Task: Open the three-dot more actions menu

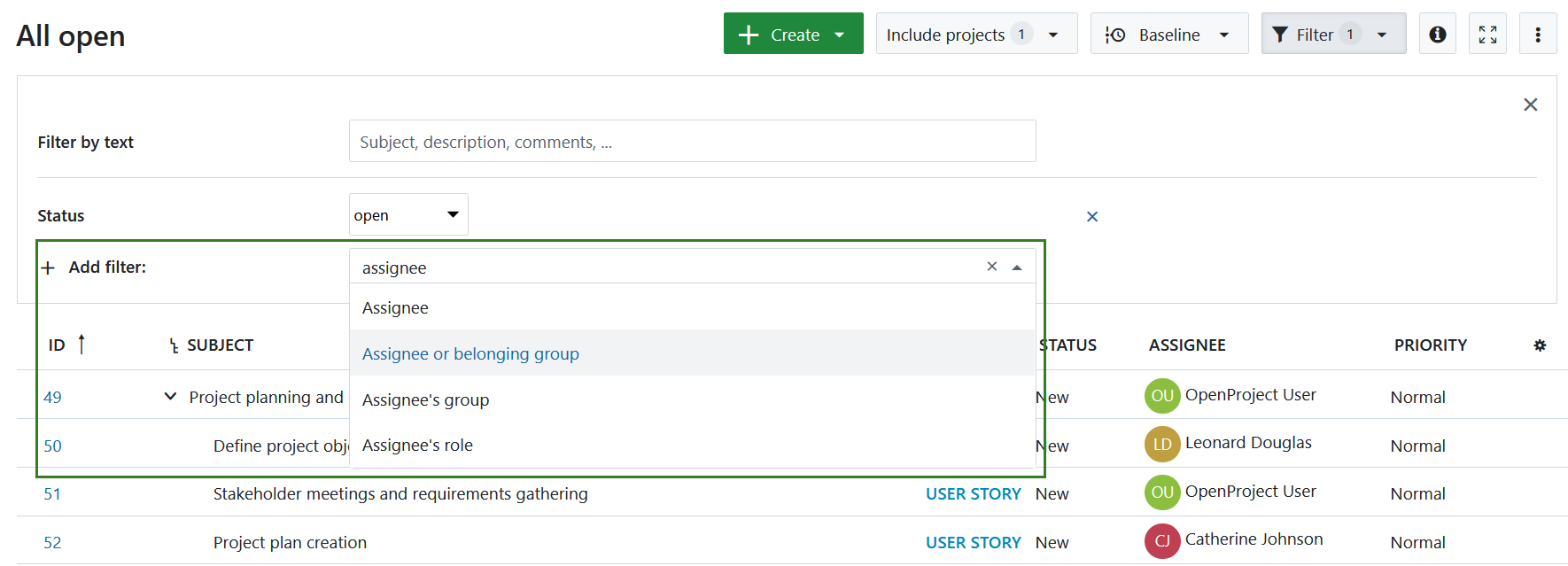Action: (x=1537, y=34)
